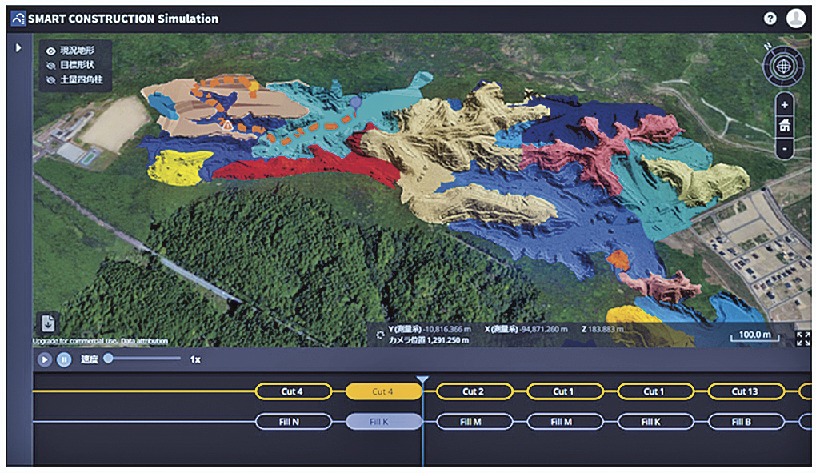
Task: Click the 1x speed value
Action: [195, 360]
